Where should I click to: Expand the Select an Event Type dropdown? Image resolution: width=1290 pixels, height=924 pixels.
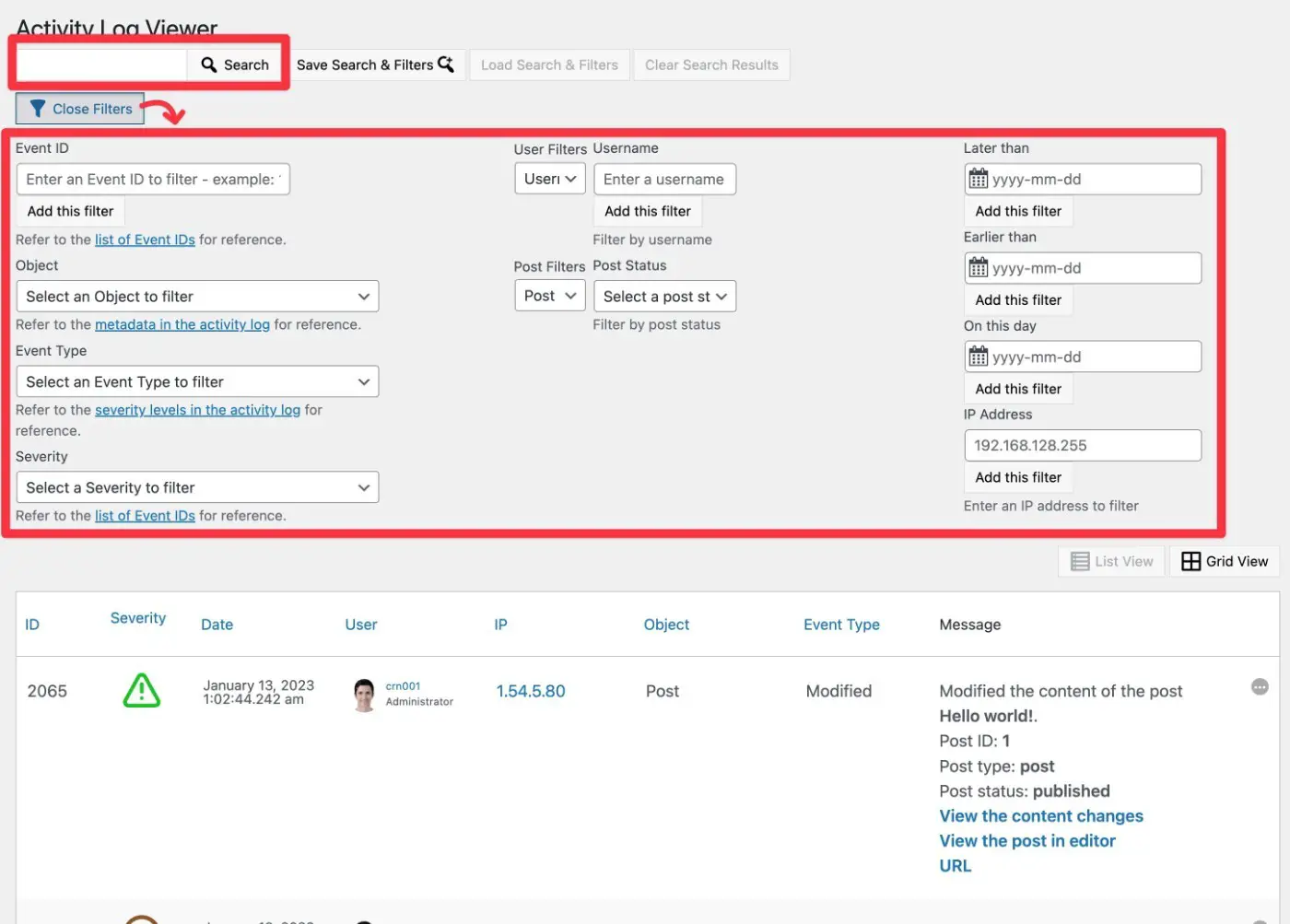tap(197, 381)
